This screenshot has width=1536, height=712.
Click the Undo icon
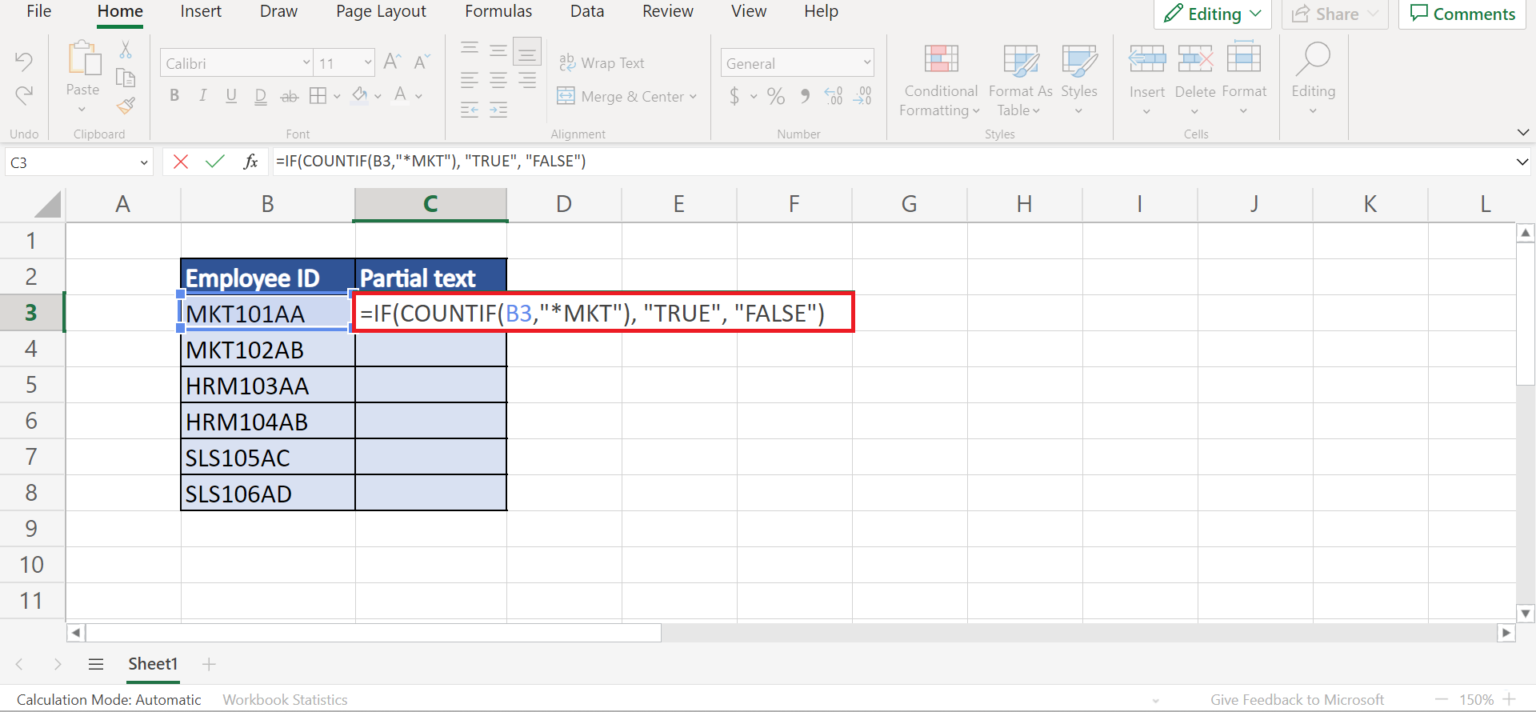click(24, 62)
